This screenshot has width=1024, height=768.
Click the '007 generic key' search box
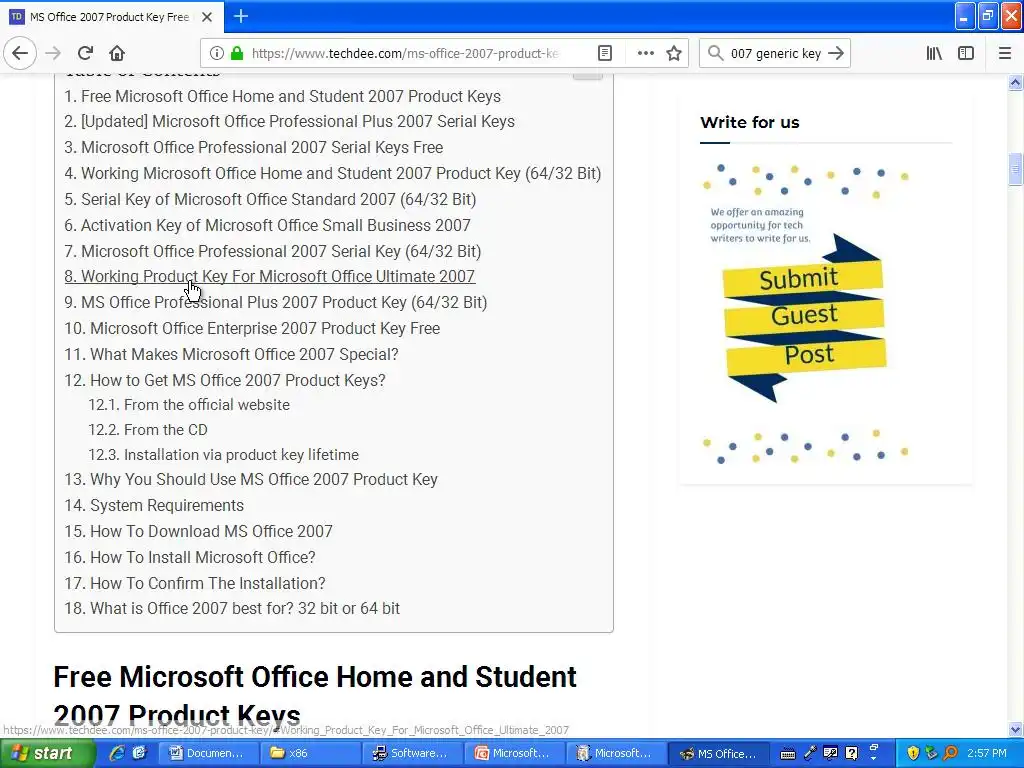coord(775,53)
